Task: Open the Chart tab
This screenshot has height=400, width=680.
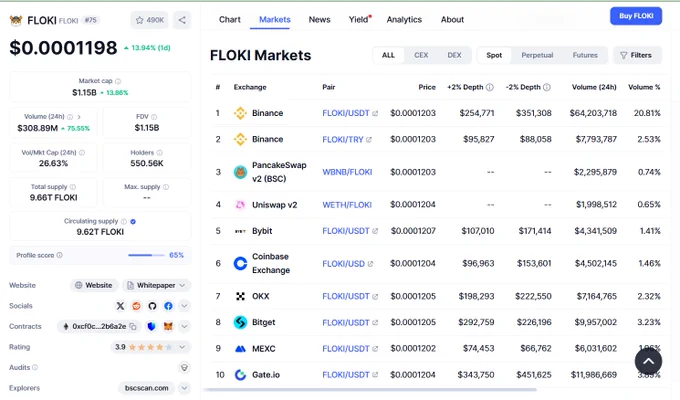Action: (229, 20)
